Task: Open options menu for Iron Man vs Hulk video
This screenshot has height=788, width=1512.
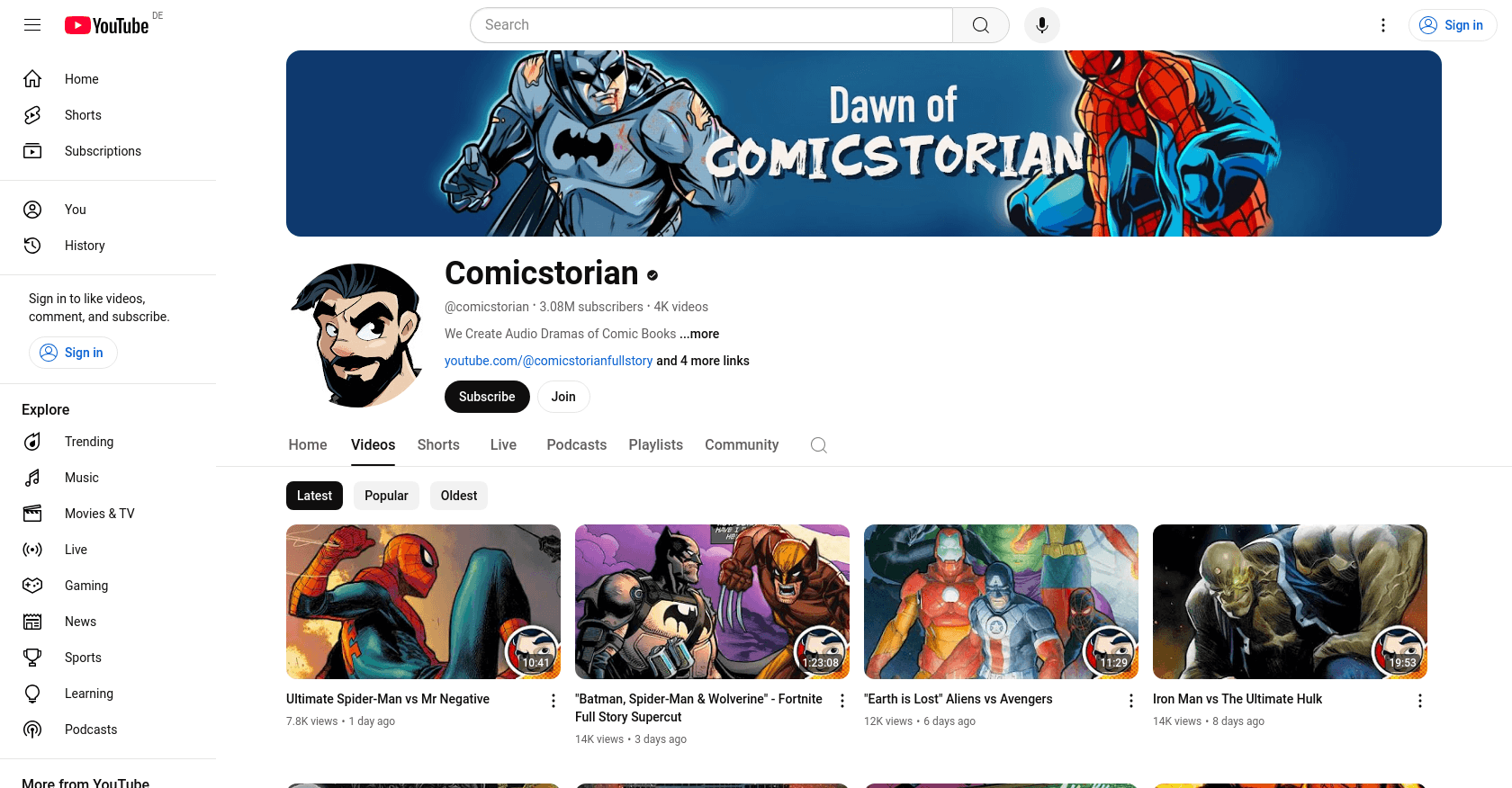Action: pyautogui.click(x=1420, y=701)
